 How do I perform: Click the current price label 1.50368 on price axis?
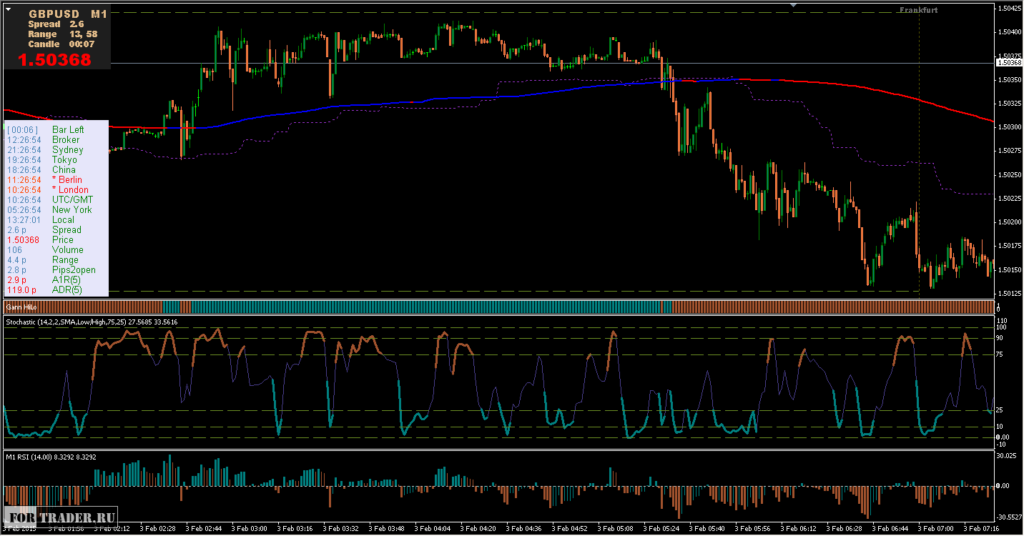coord(1008,62)
